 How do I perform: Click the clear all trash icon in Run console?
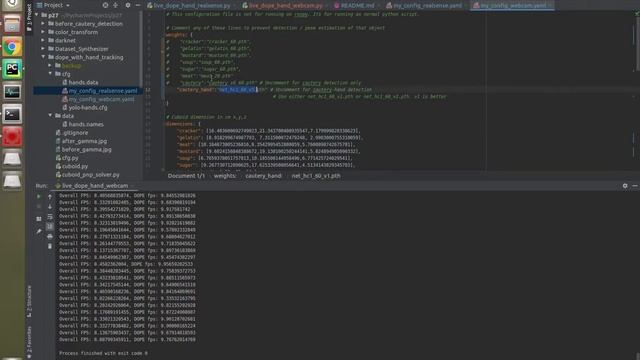[50, 246]
